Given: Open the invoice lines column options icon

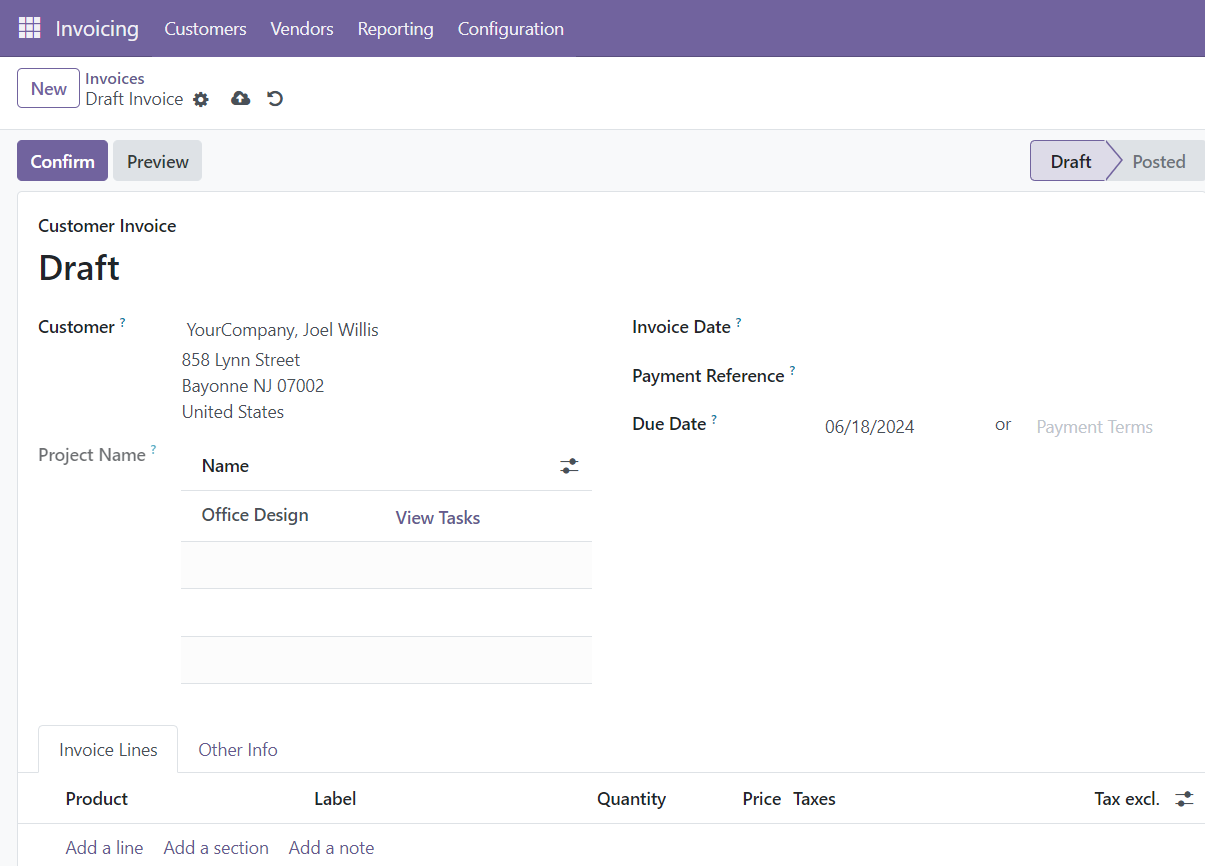Looking at the screenshot, I should [x=1184, y=799].
